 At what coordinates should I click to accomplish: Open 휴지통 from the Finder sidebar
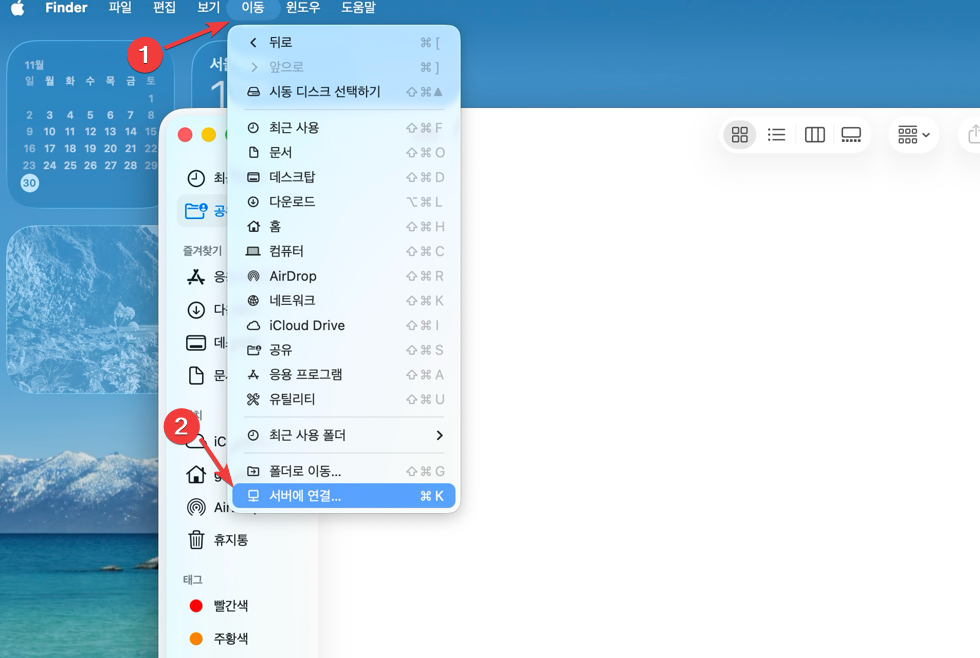click(222, 539)
